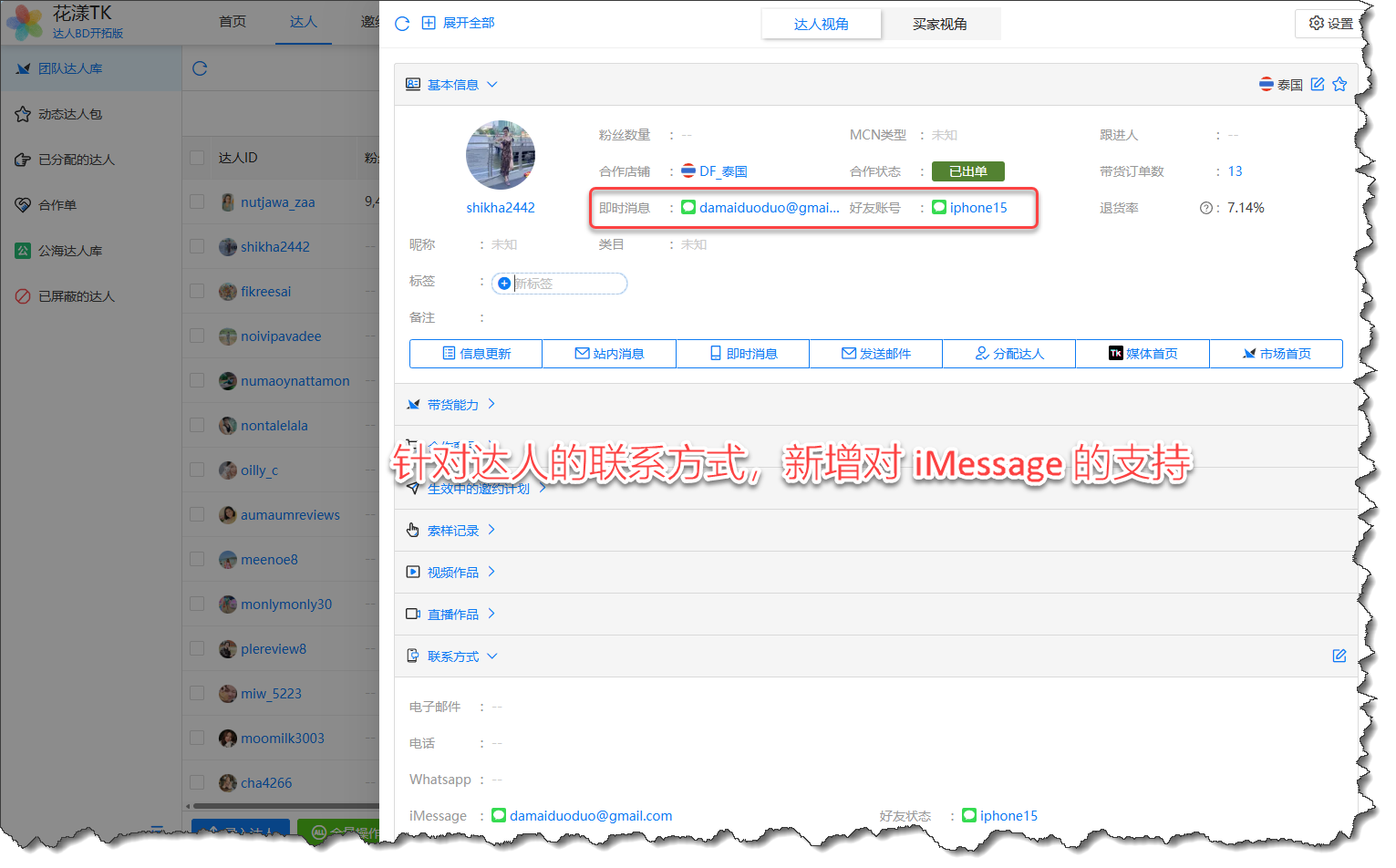1396x868 pixels.
Task: Toggle the select-all checkbox in 达人ID header
Action: coord(197,158)
